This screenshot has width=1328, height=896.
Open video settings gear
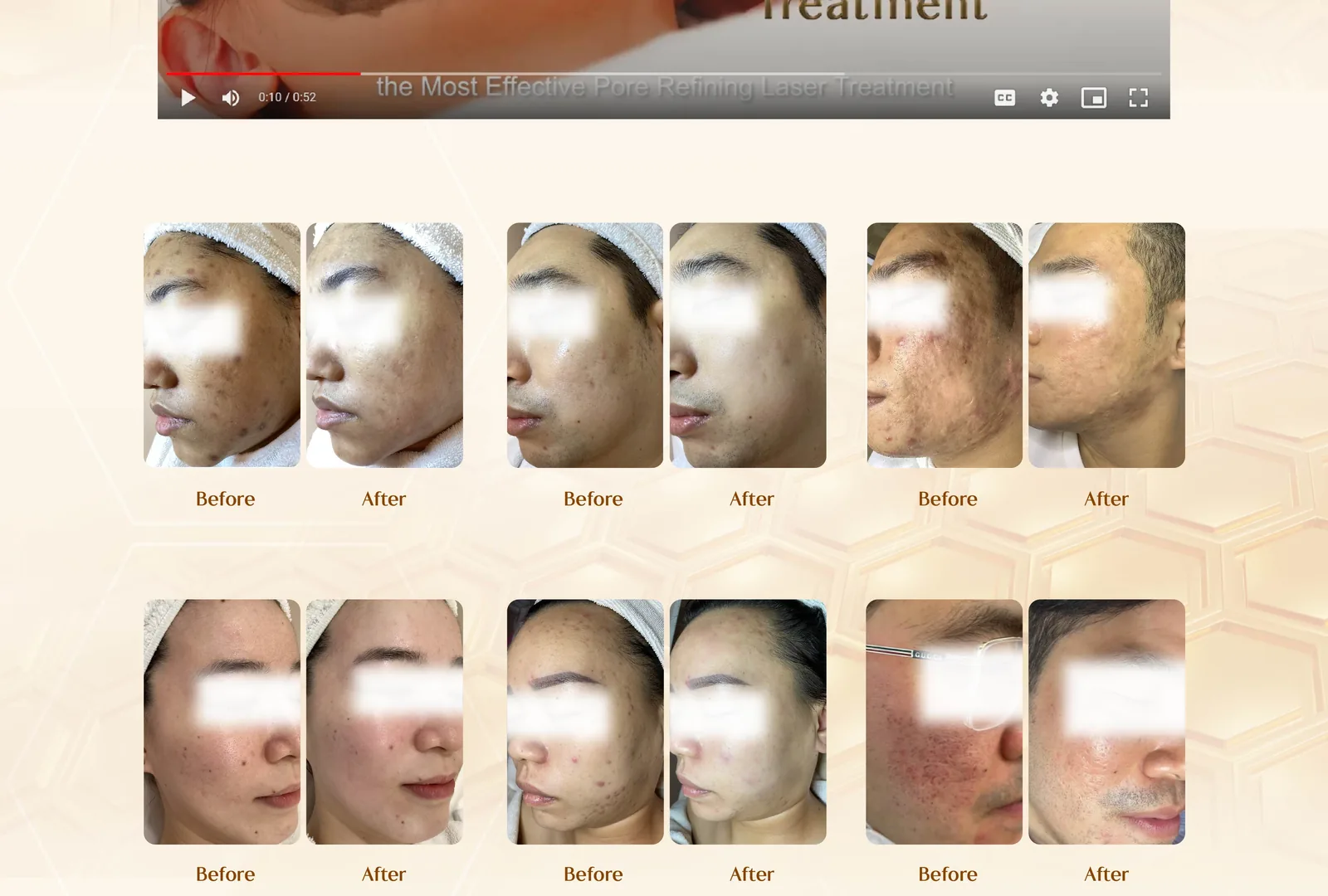click(1049, 98)
